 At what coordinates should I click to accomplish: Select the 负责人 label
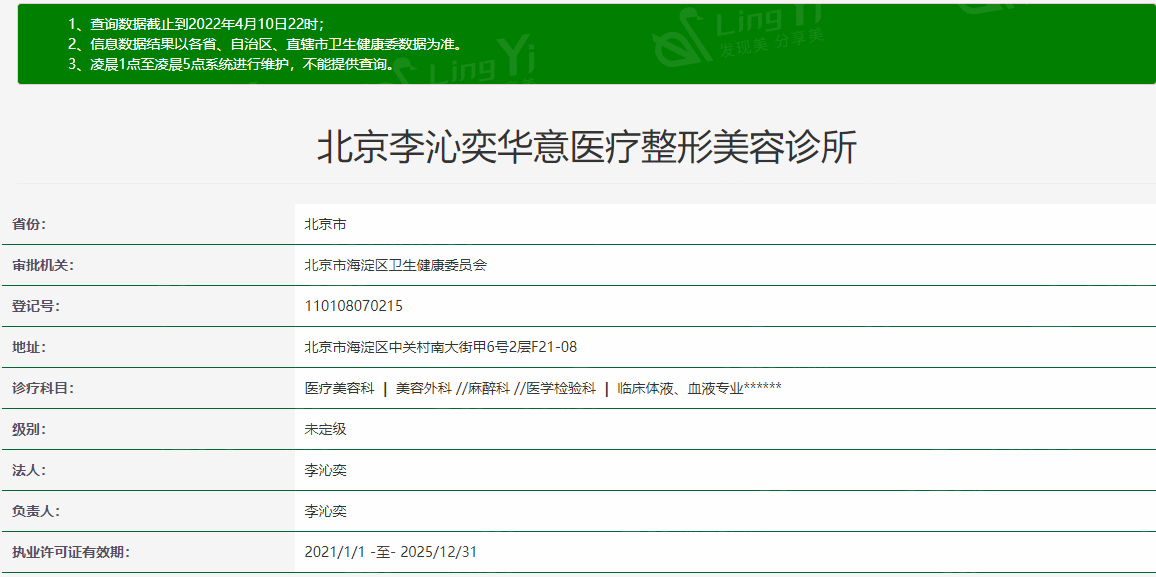(35, 511)
